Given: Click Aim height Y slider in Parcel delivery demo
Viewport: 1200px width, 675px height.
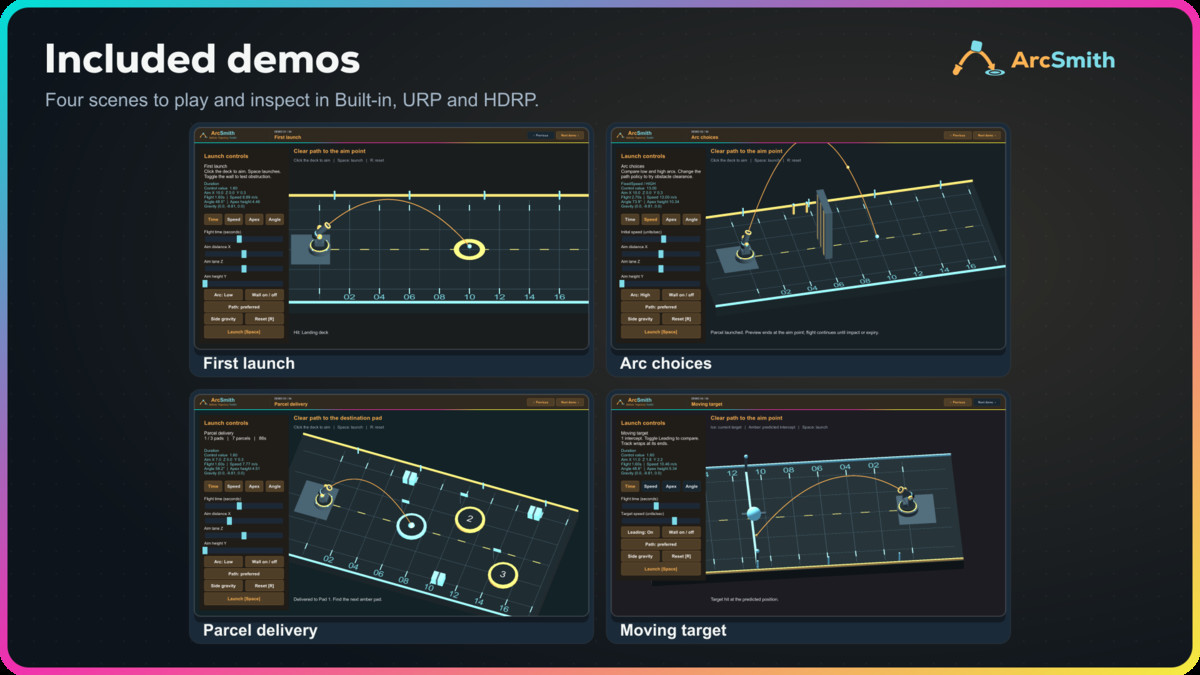Looking at the screenshot, I should (x=244, y=550).
